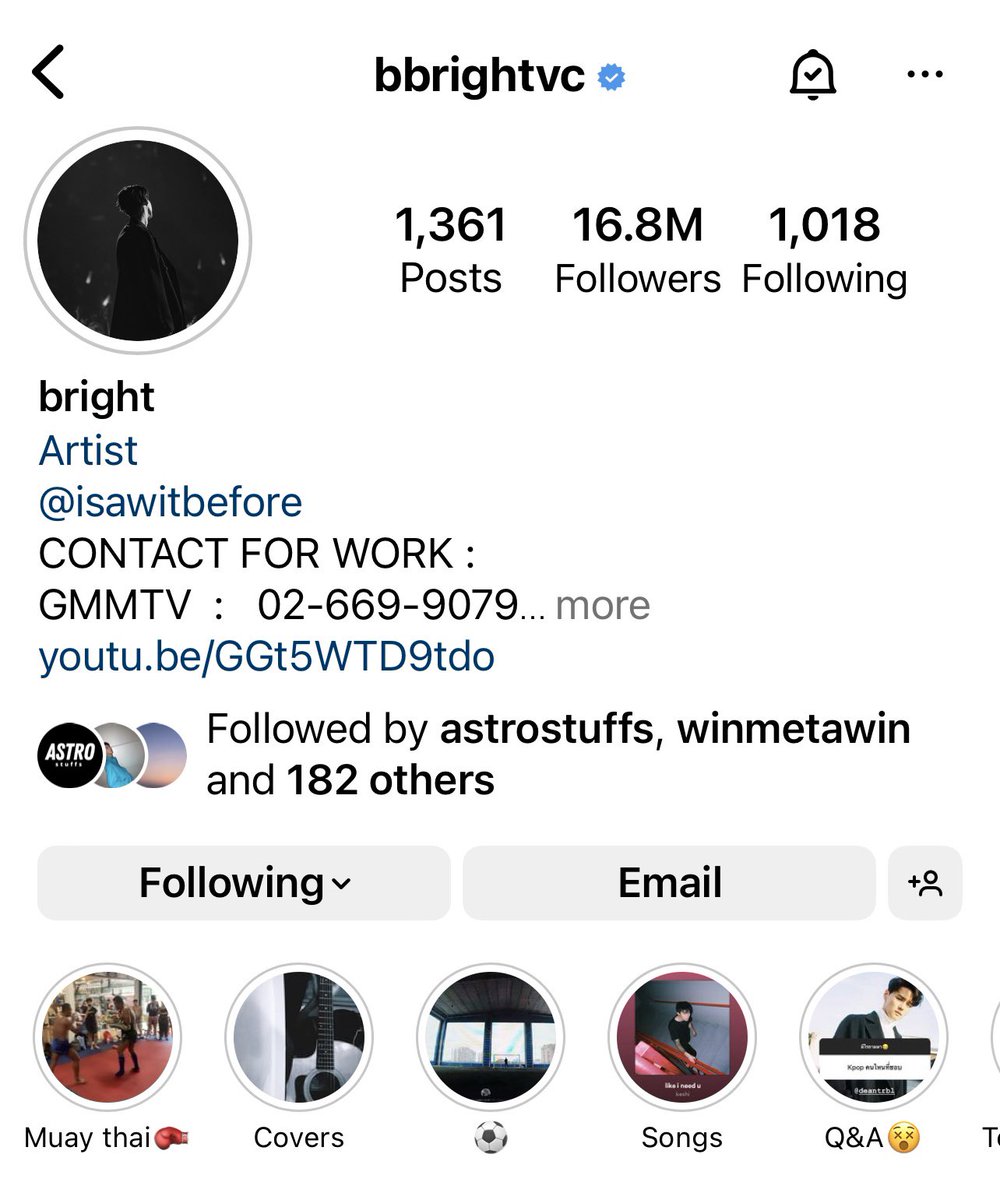1000x1200 pixels.
Task: Open the Q&A story highlight
Action: 873,1039
